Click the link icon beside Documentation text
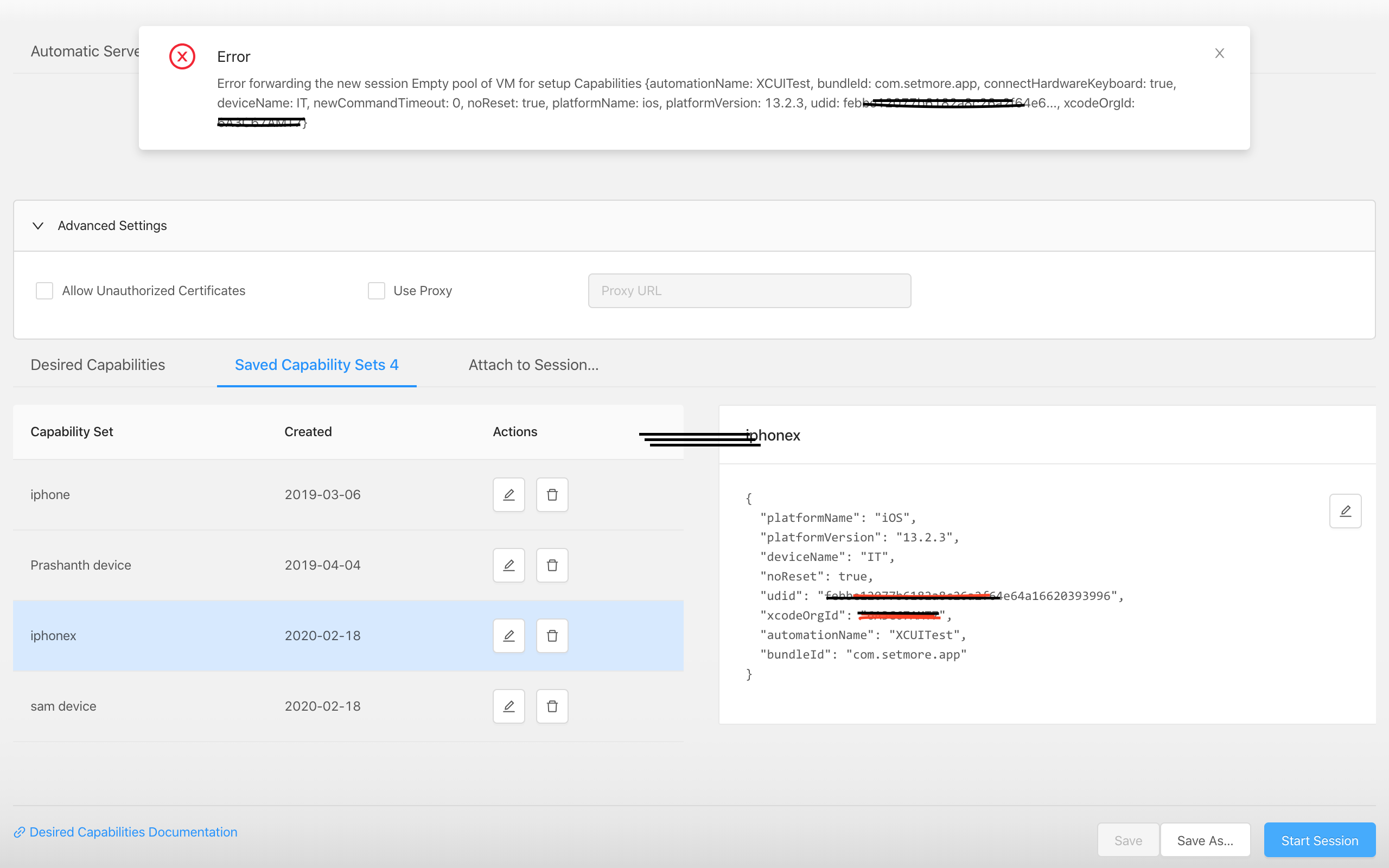Image resolution: width=1389 pixels, height=868 pixels. pyautogui.click(x=19, y=832)
